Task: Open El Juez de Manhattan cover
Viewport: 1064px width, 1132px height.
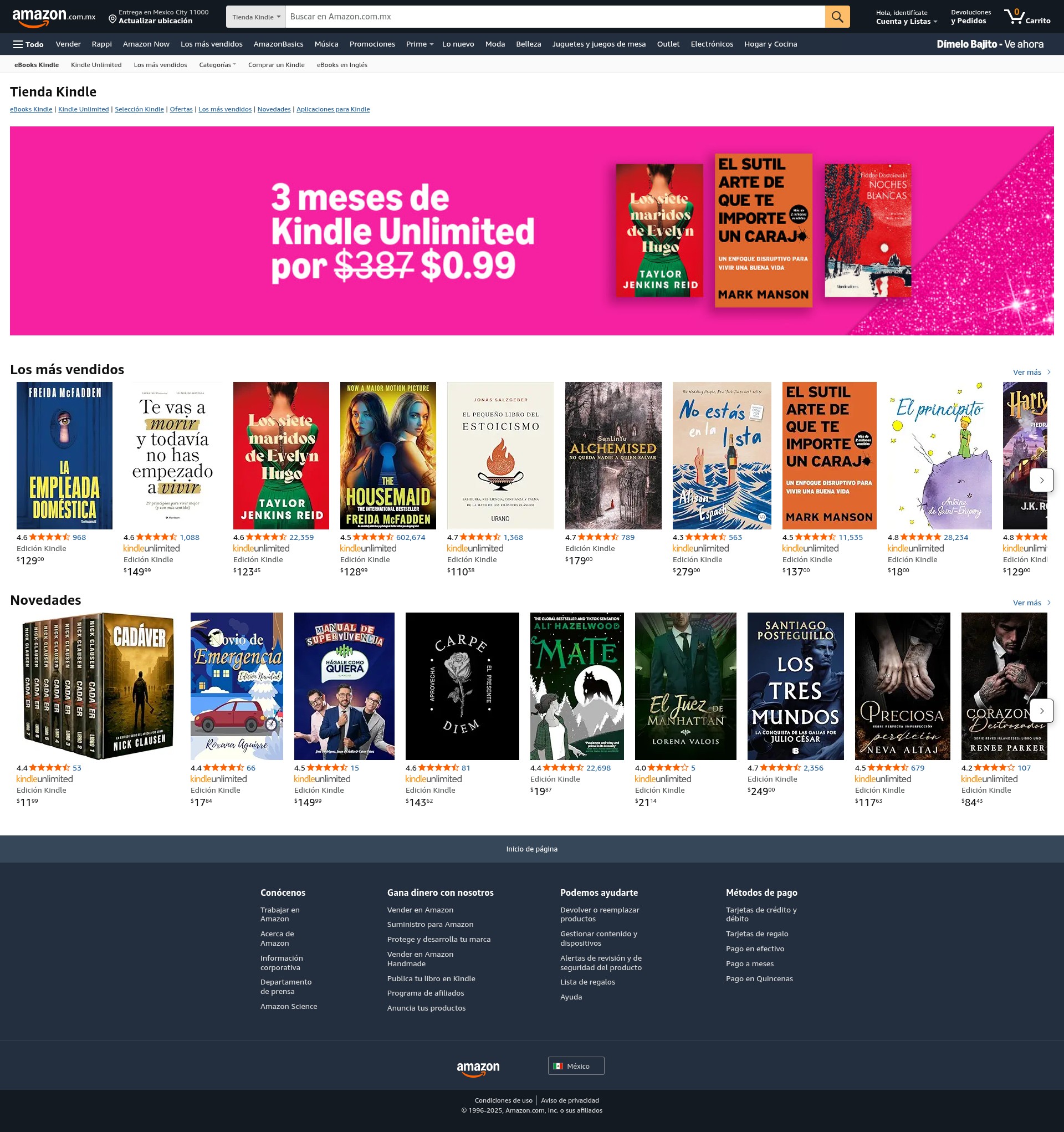Action: click(686, 686)
